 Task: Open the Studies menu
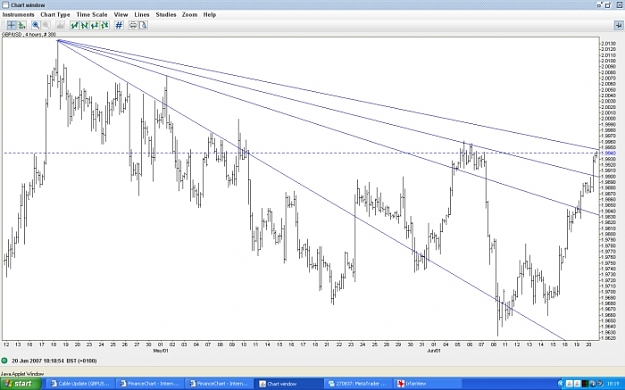pos(166,15)
